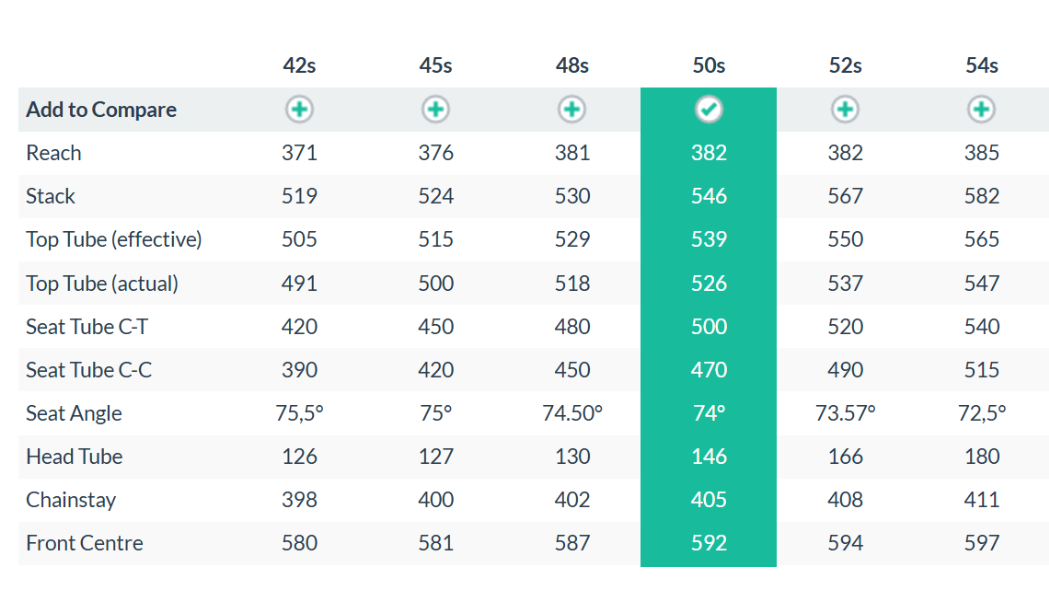1049x590 pixels.
Task: Click the 73.57° seat angle value
Action: tap(845, 413)
